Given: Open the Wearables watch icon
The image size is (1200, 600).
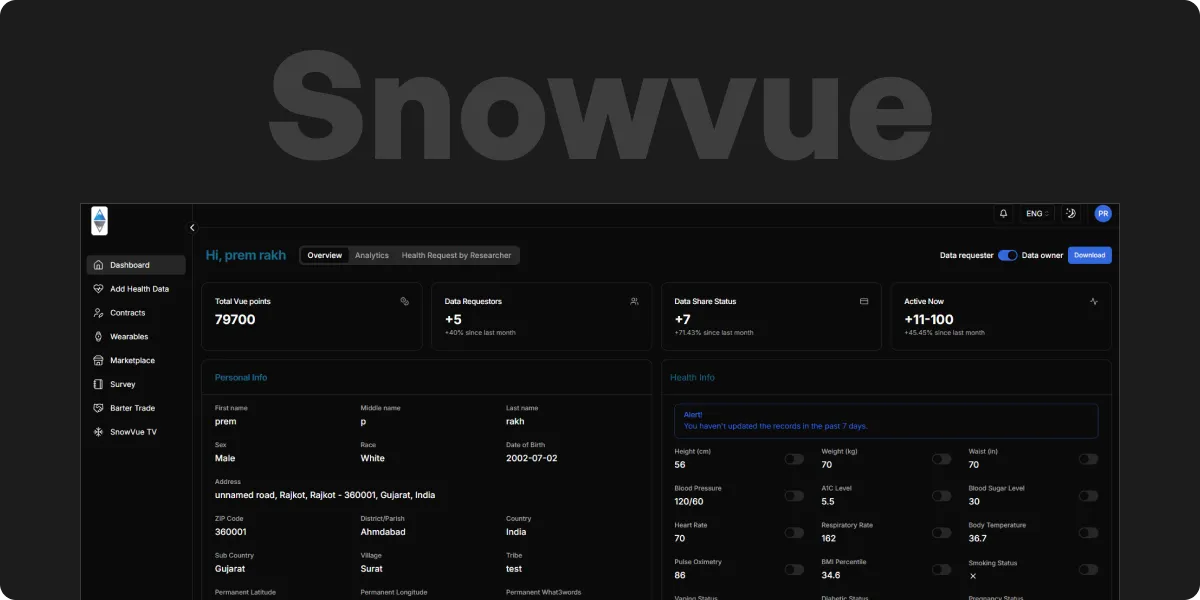Looking at the screenshot, I should click(98, 337).
